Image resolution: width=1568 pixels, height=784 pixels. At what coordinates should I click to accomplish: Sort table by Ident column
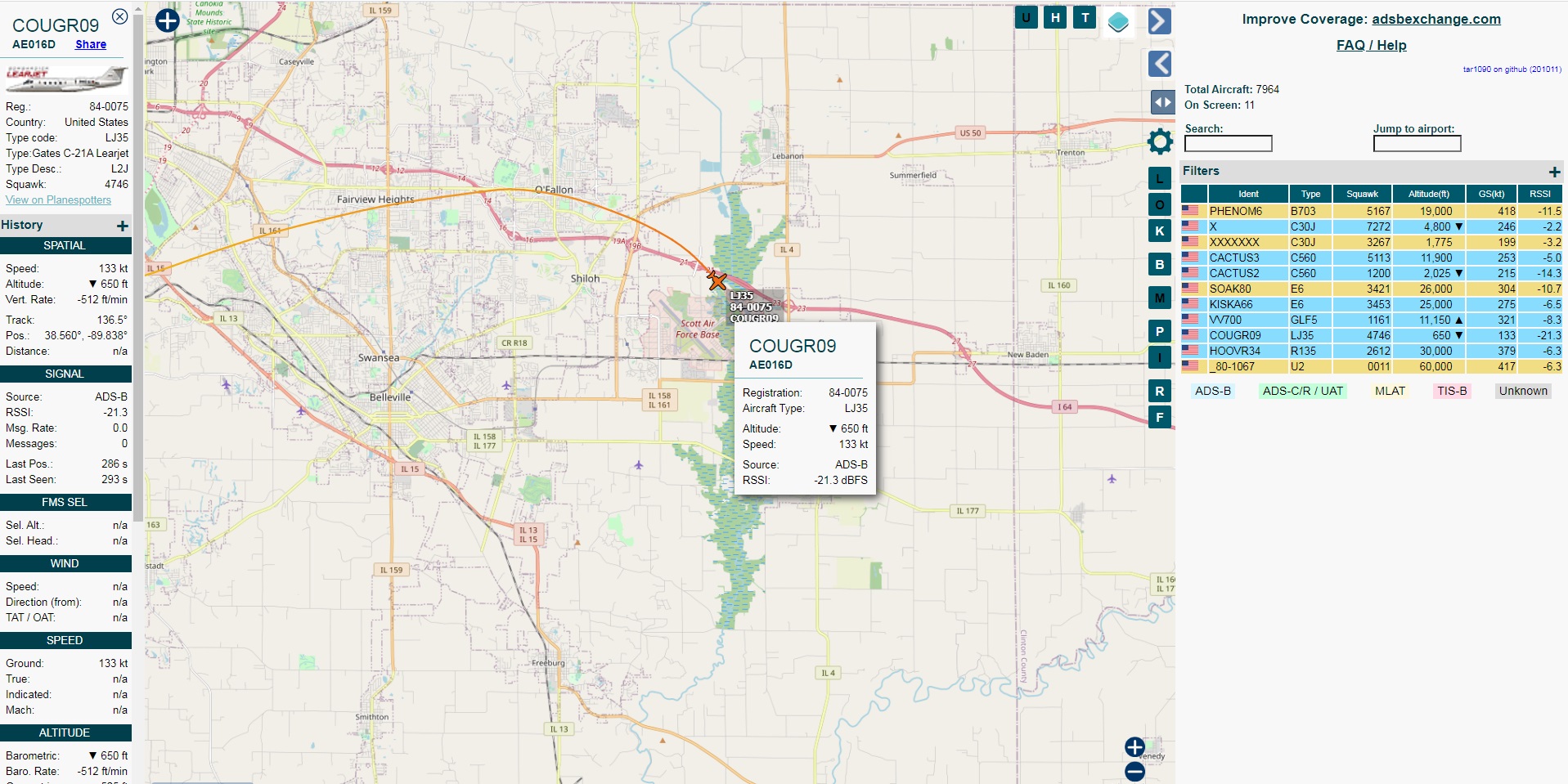[1248, 194]
